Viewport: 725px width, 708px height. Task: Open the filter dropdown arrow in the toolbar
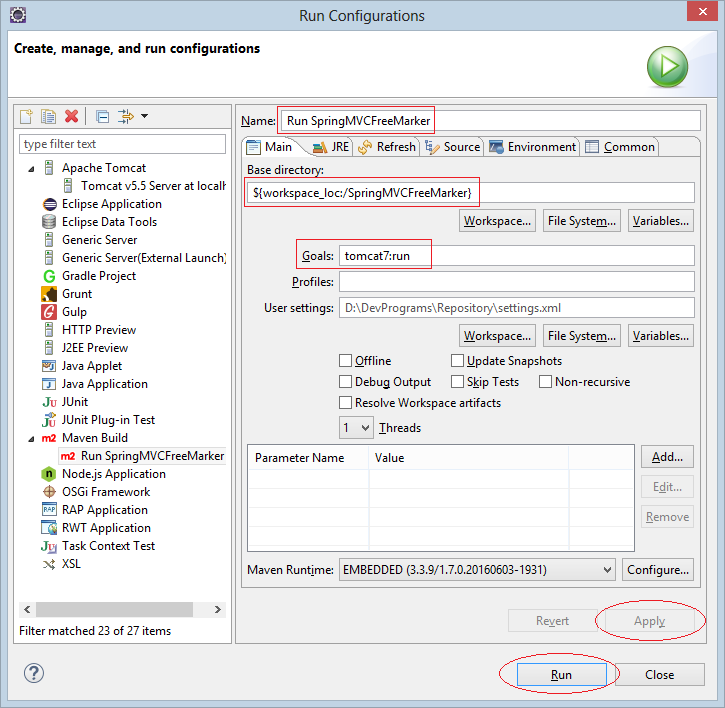coord(145,117)
